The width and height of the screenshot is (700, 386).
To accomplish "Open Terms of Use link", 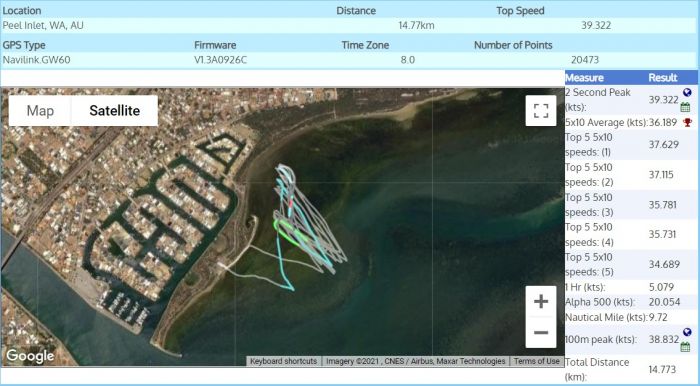I will click(x=536, y=361).
